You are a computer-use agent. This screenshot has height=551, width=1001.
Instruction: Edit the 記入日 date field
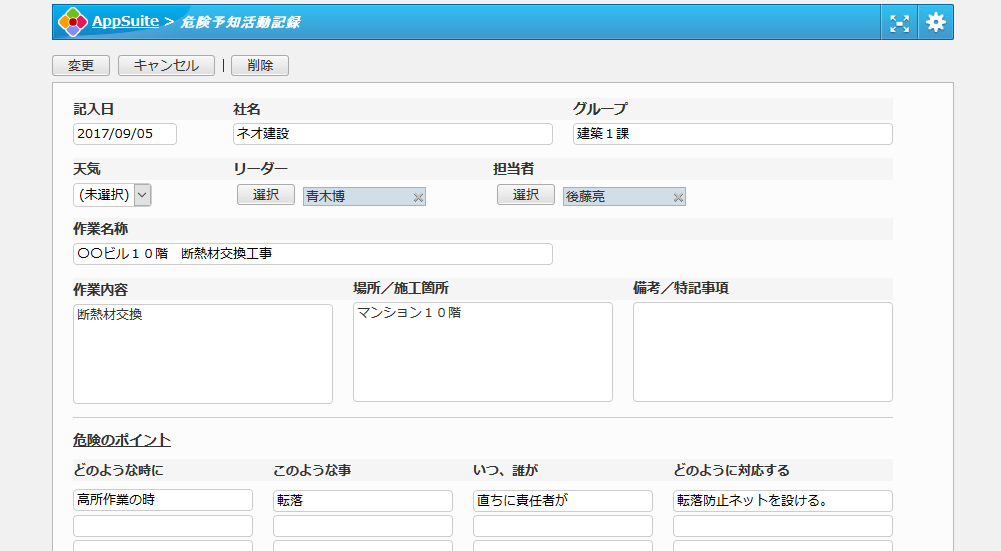tap(125, 134)
